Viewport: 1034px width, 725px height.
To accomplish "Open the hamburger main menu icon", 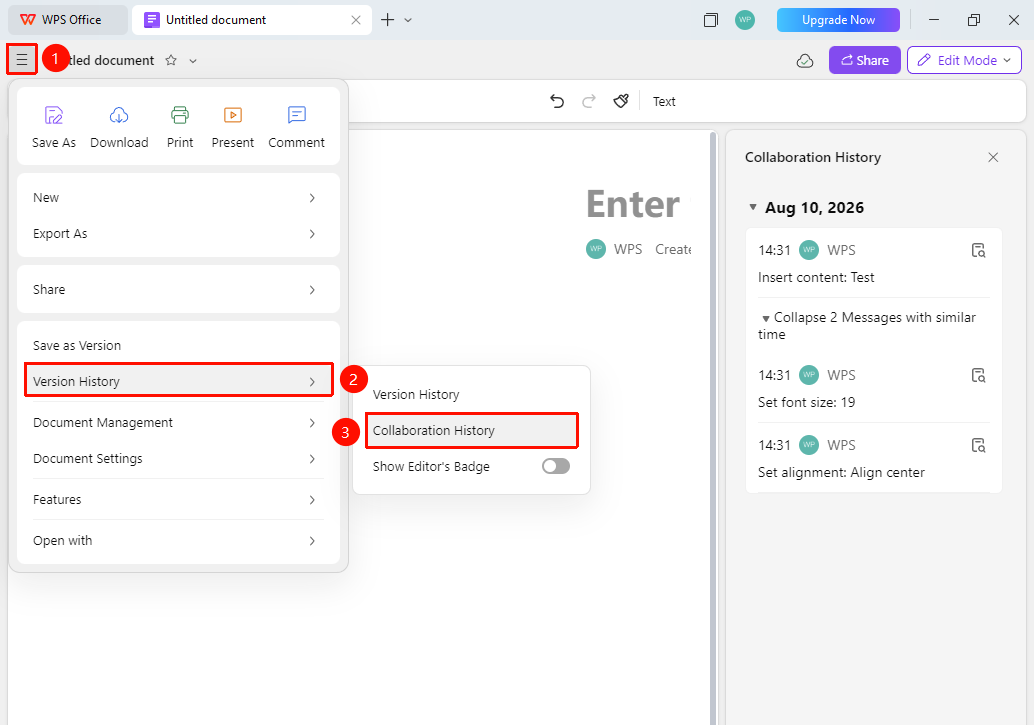I will pos(22,60).
